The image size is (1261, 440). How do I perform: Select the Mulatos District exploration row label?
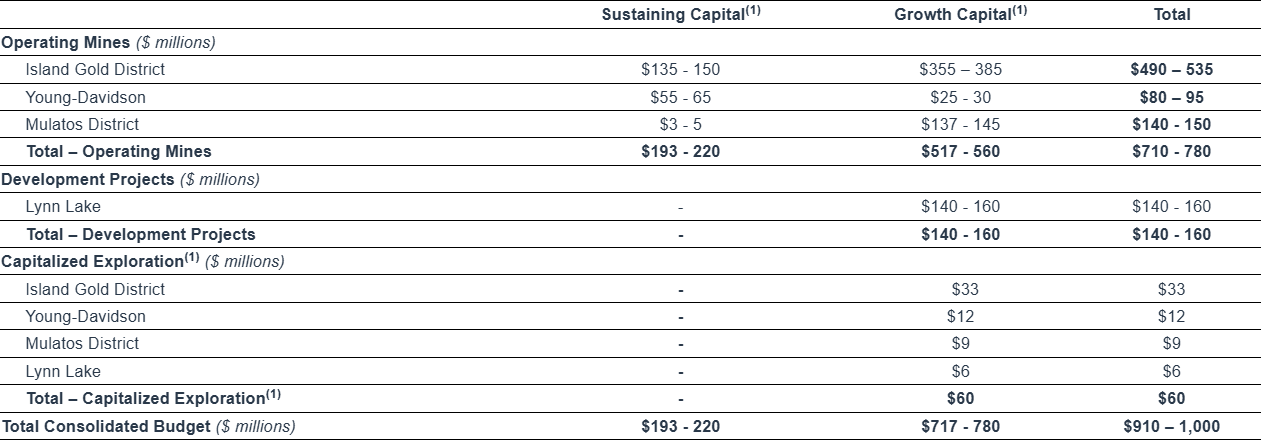pyautogui.click(x=82, y=343)
